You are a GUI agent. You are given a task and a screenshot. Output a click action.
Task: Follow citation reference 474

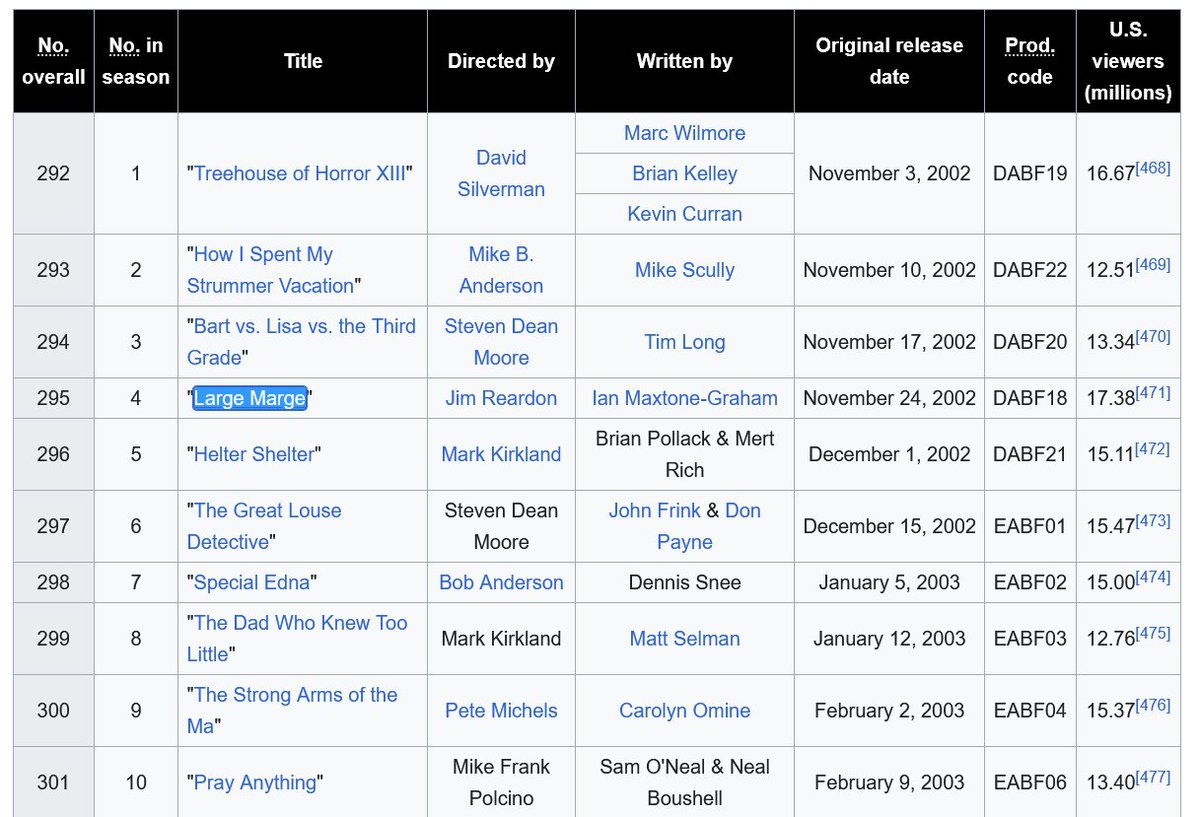pyautogui.click(x=1152, y=577)
